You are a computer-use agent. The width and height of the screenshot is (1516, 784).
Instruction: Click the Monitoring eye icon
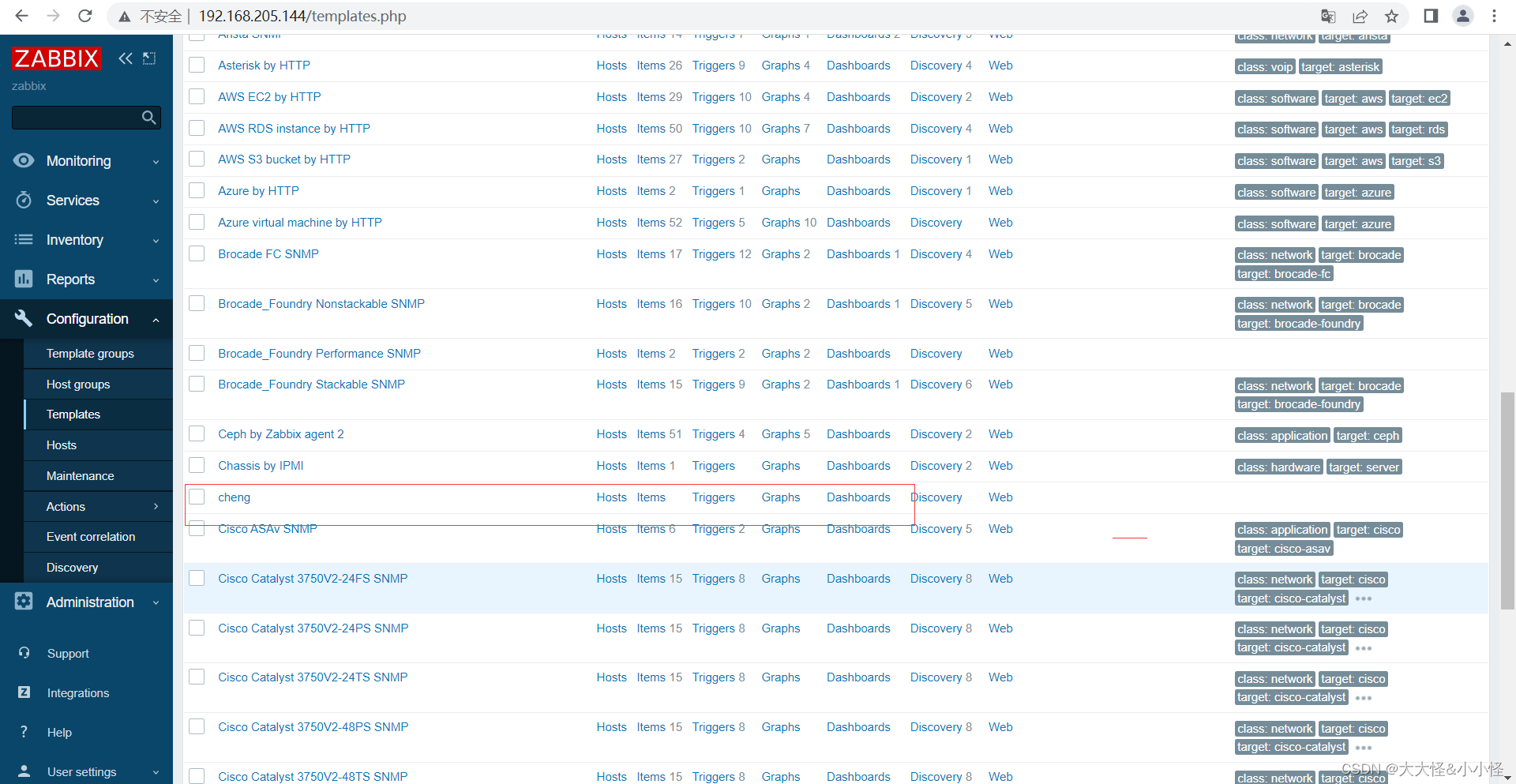[x=24, y=160]
